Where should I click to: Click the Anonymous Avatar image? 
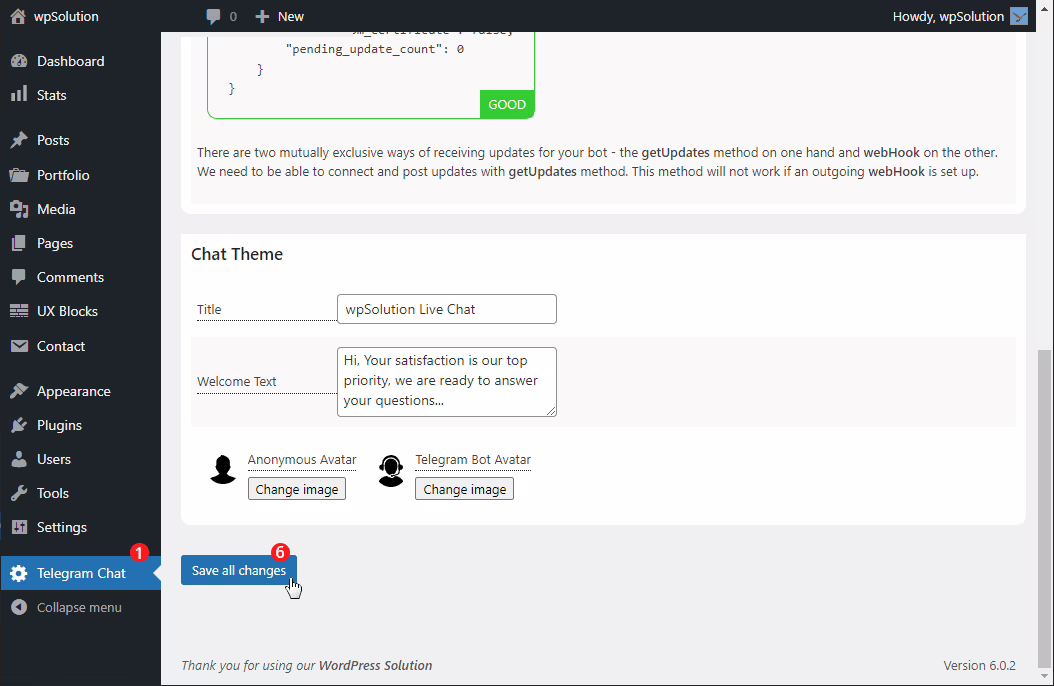(x=223, y=470)
